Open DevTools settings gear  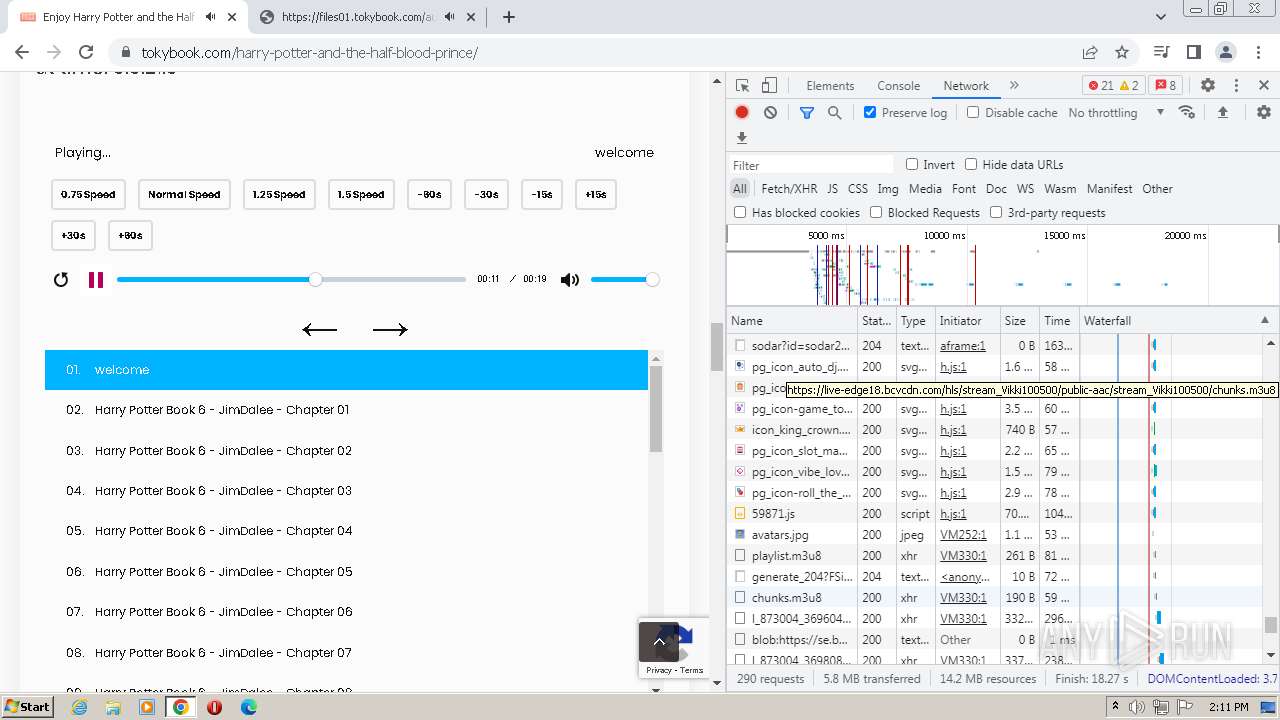pos(1208,86)
